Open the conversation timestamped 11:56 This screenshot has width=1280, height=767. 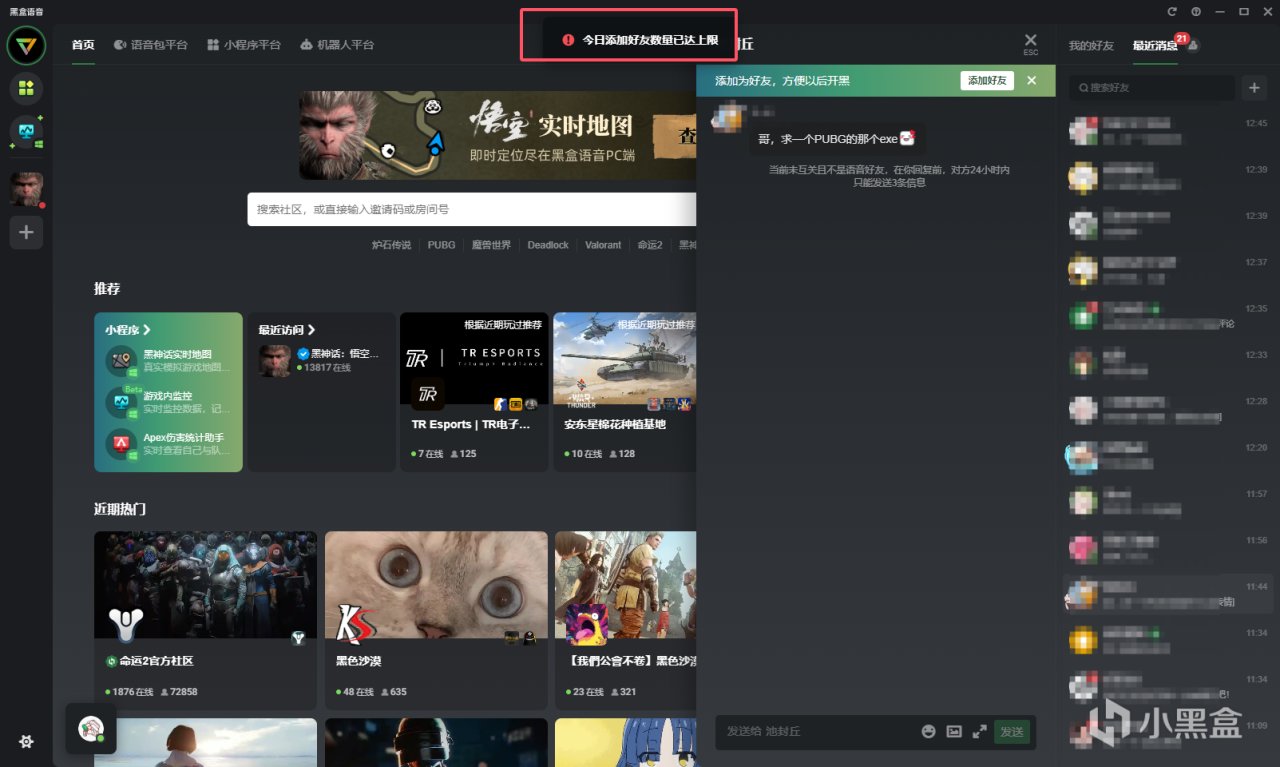(x=1168, y=548)
